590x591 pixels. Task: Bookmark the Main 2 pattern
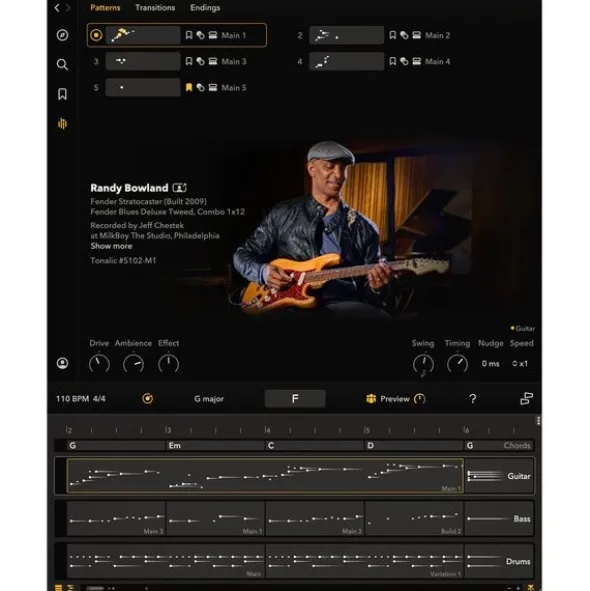click(392, 35)
